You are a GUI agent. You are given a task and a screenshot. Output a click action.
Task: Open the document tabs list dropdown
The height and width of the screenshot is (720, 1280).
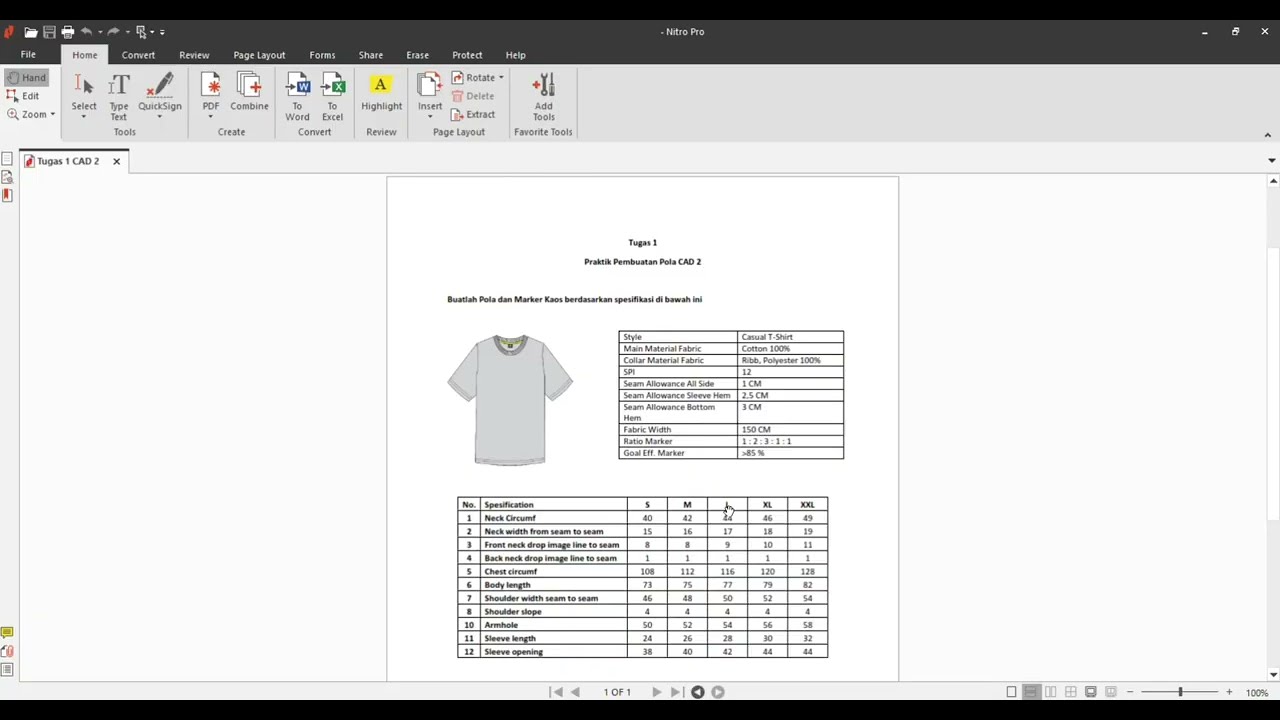click(x=1271, y=160)
